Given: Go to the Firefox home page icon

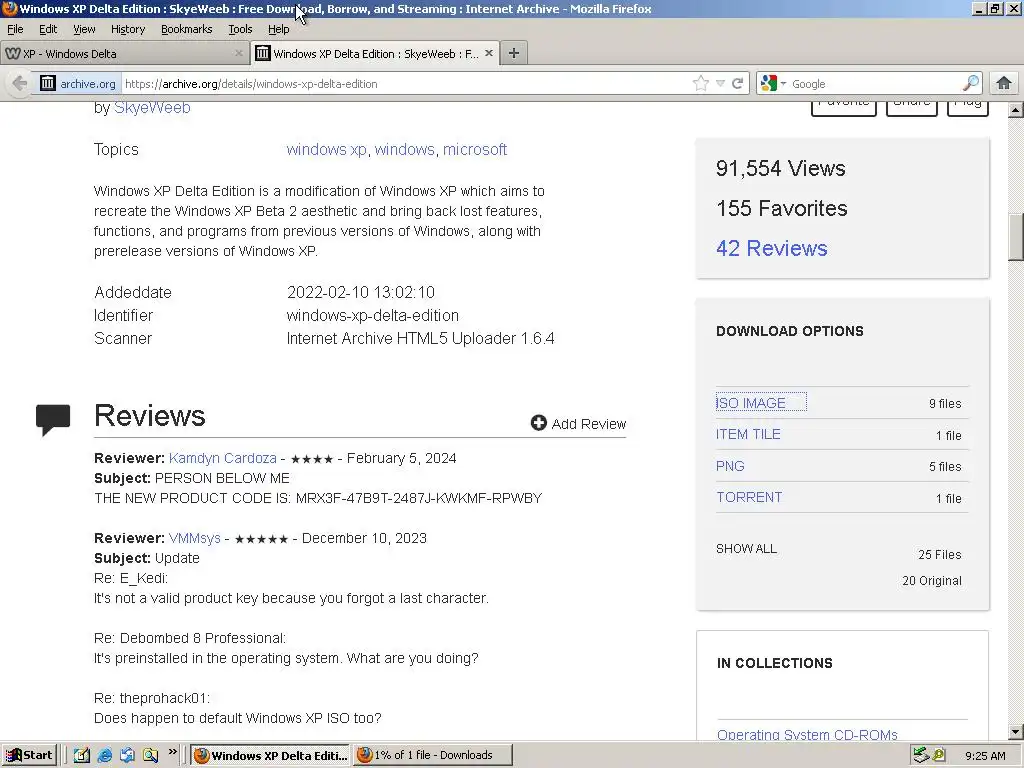Looking at the screenshot, I should [1004, 83].
